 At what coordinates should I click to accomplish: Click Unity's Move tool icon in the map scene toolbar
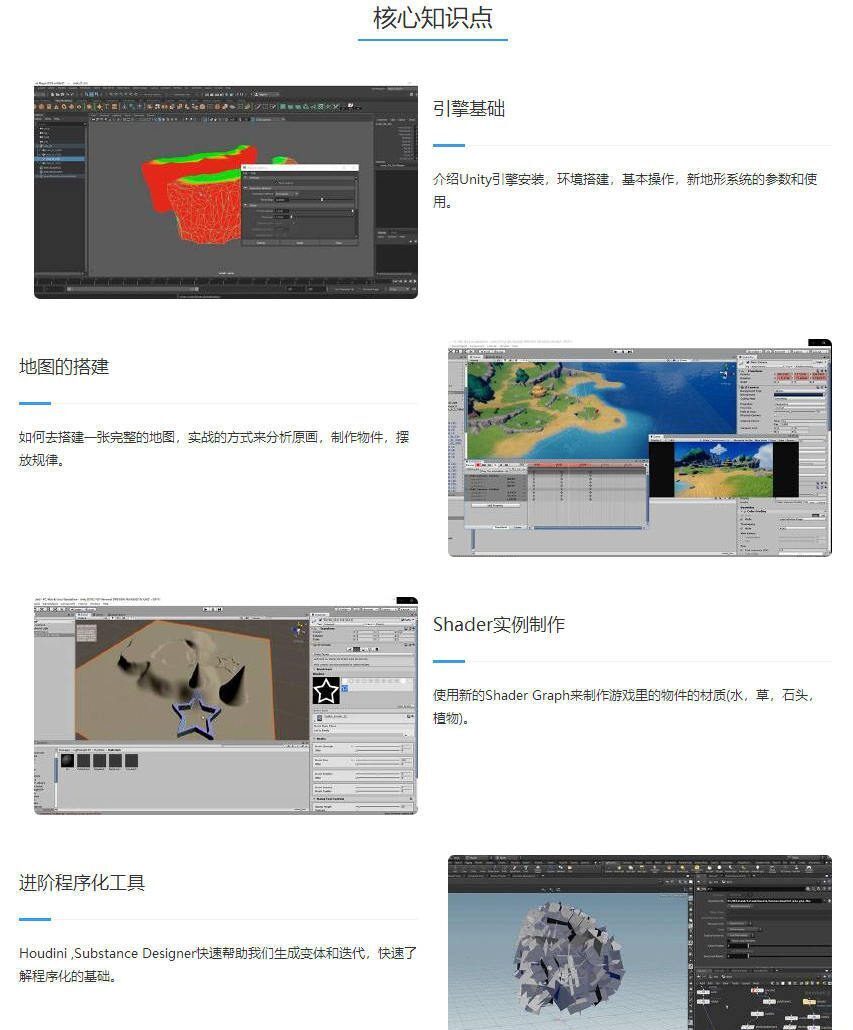453,352
